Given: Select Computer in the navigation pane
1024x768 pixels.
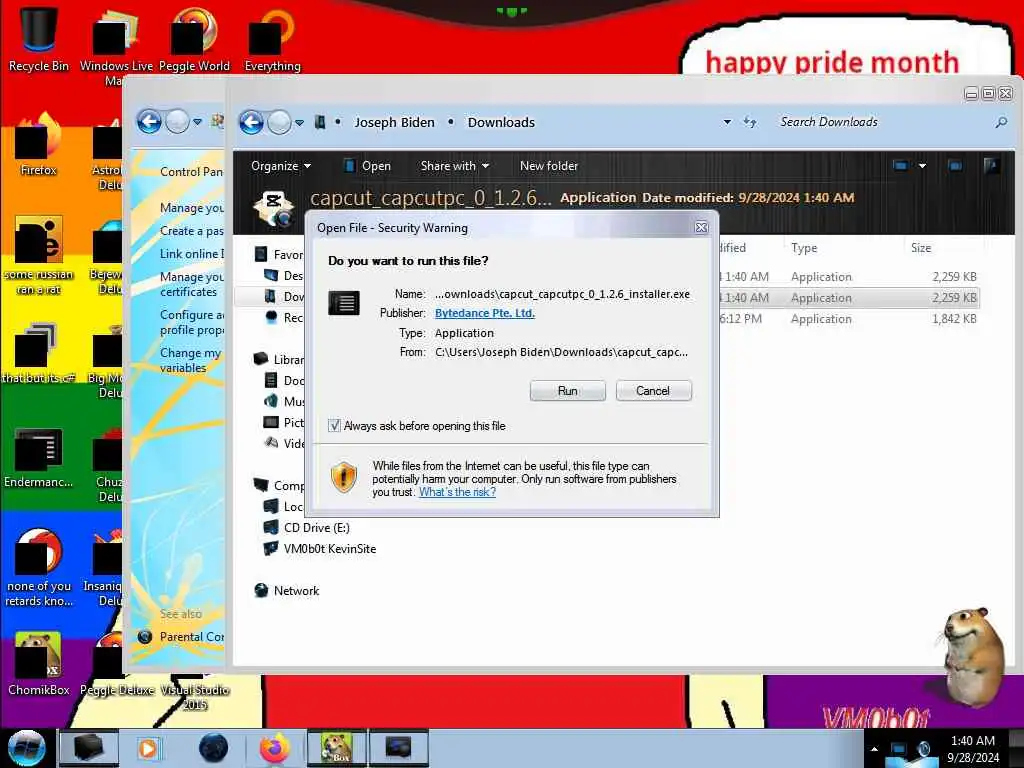Looking at the screenshot, I should (x=288, y=486).
